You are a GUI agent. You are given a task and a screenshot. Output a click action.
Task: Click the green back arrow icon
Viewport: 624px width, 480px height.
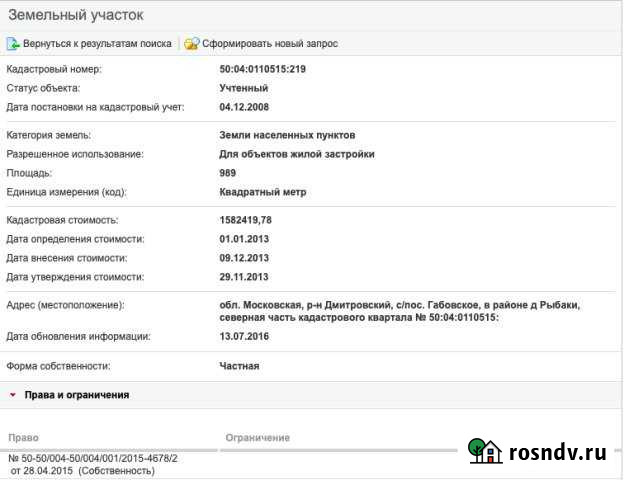[13, 44]
